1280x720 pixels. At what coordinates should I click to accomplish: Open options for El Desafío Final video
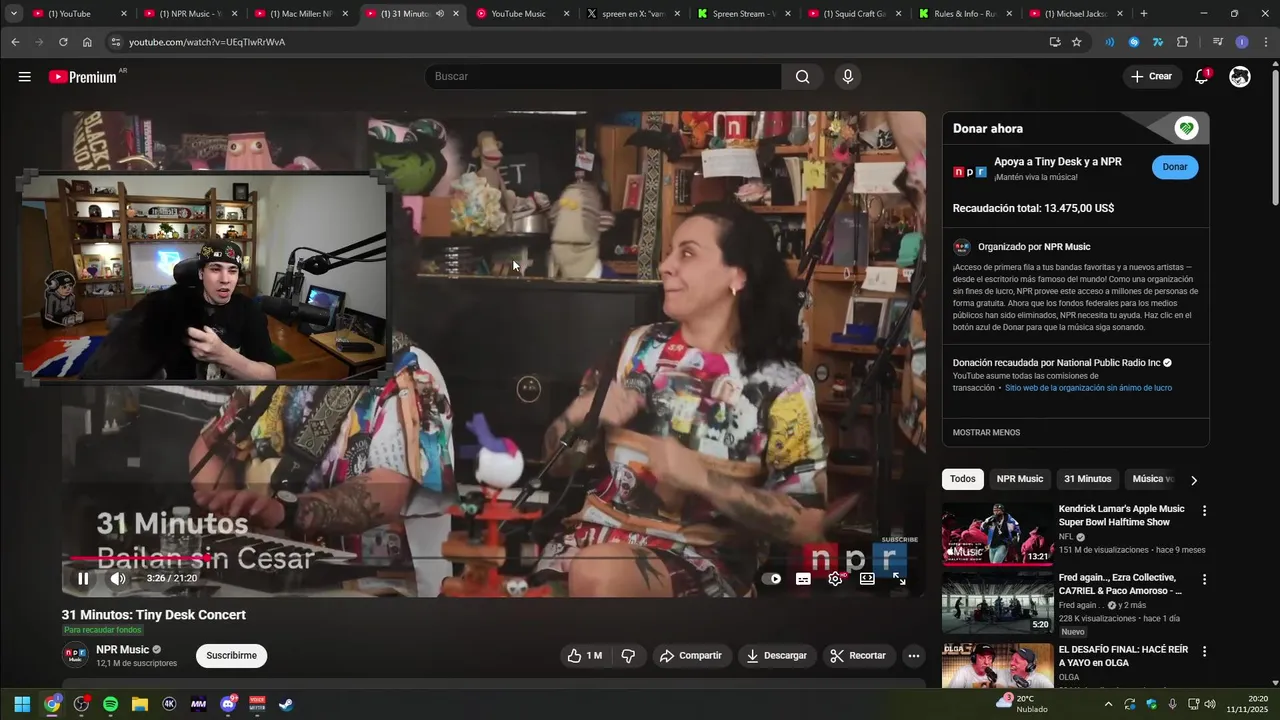tap(1204, 651)
